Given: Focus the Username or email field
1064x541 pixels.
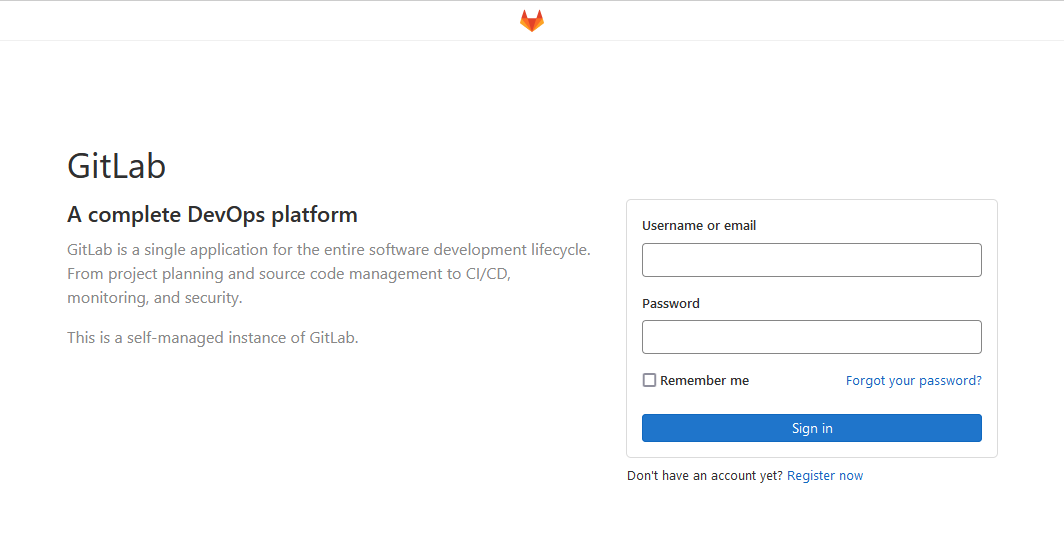Looking at the screenshot, I should tap(812, 260).
